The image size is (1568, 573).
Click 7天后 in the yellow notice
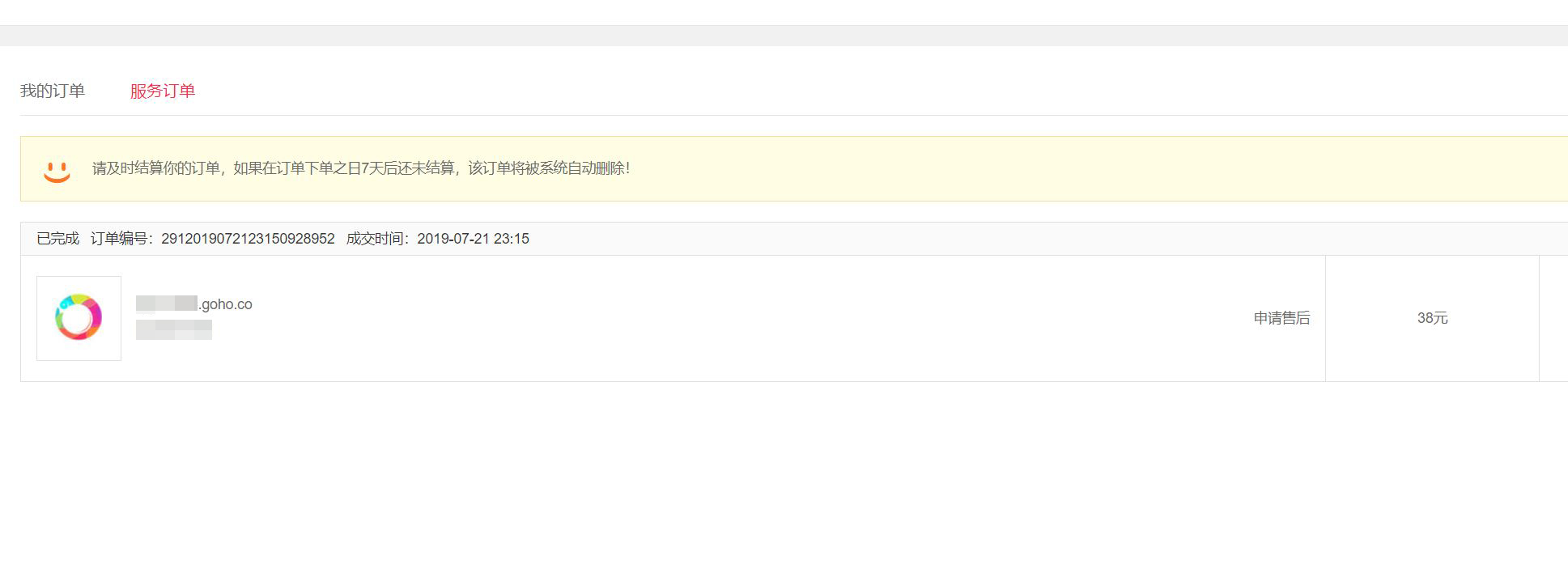[x=377, y=168]
